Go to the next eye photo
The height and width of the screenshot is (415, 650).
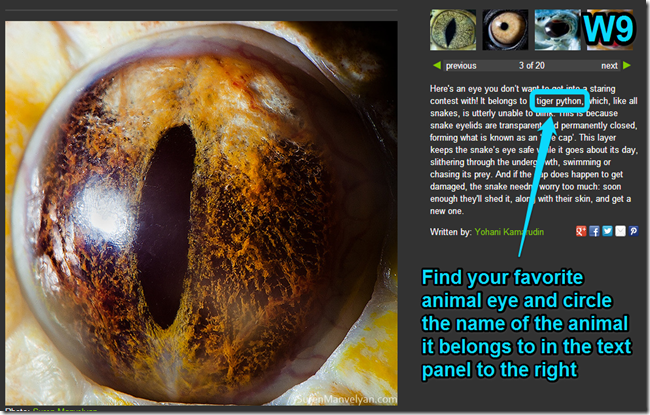609,66
